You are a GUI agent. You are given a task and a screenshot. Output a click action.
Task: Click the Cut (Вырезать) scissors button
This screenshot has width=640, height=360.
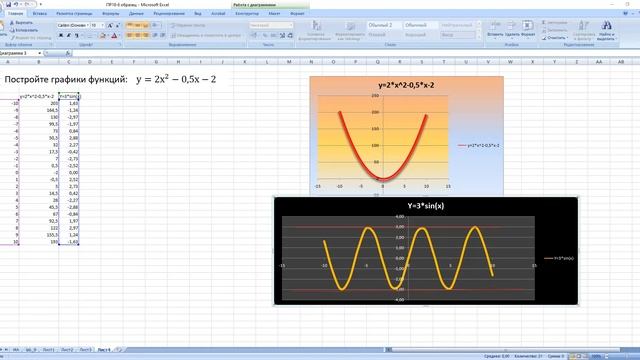tap(20, 23)
